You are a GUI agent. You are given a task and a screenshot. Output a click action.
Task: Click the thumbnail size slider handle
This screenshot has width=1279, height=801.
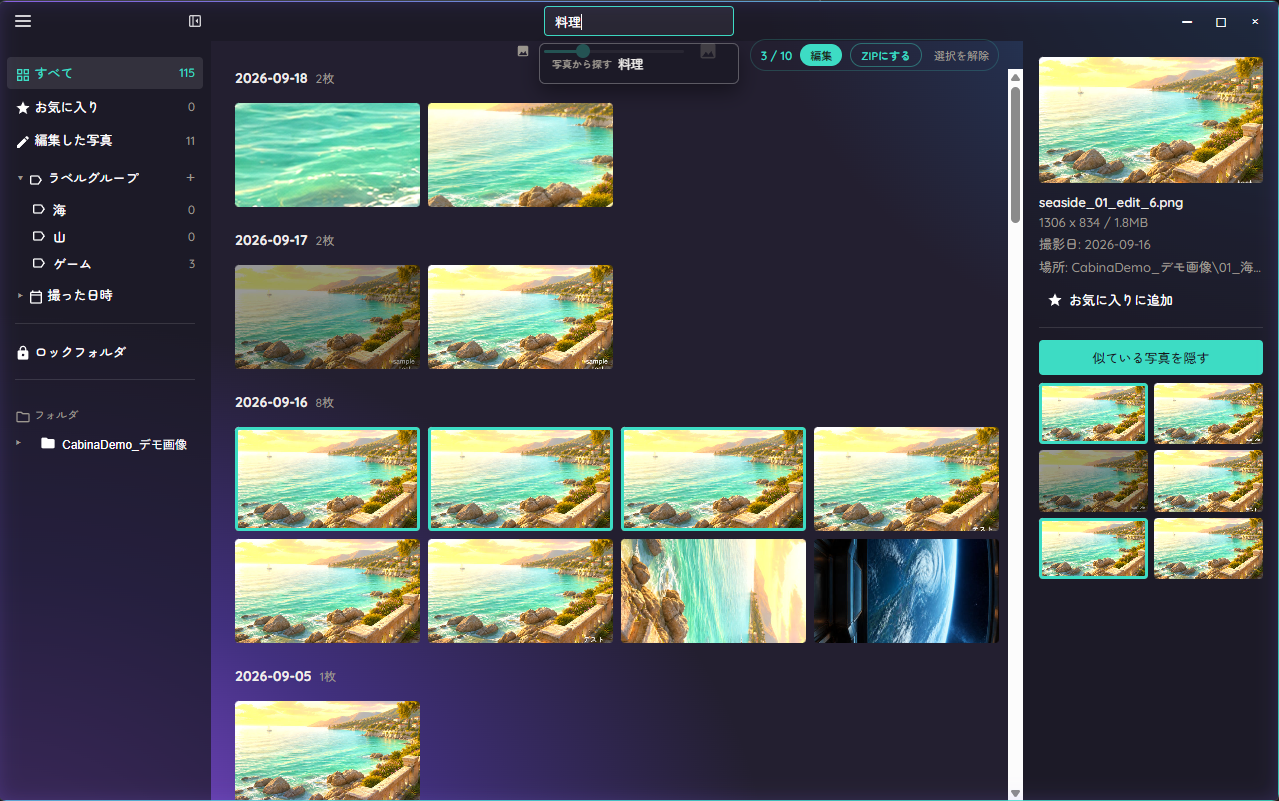[x=583, y=51]
